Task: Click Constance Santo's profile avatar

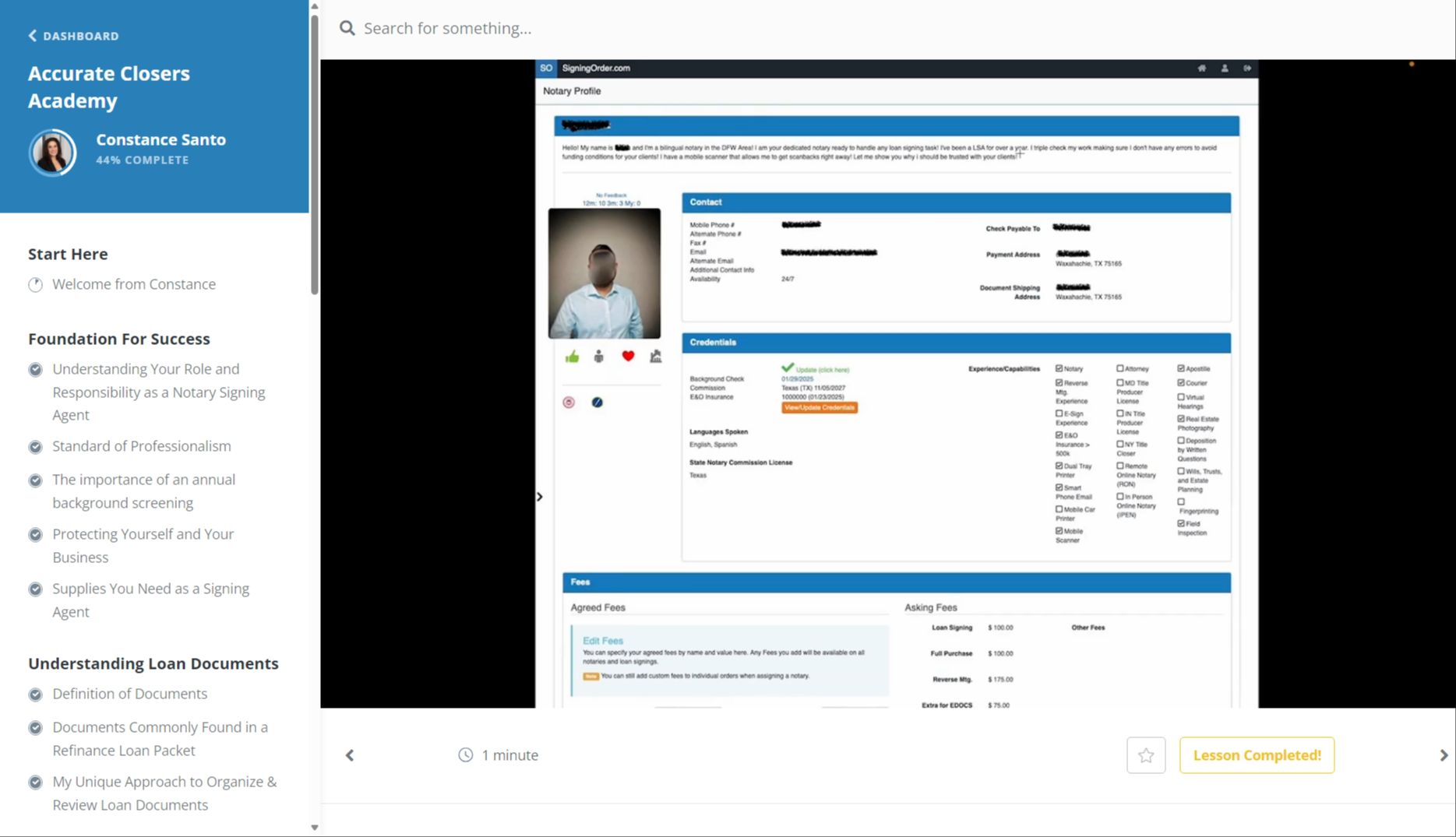Action: pos(53,152)
